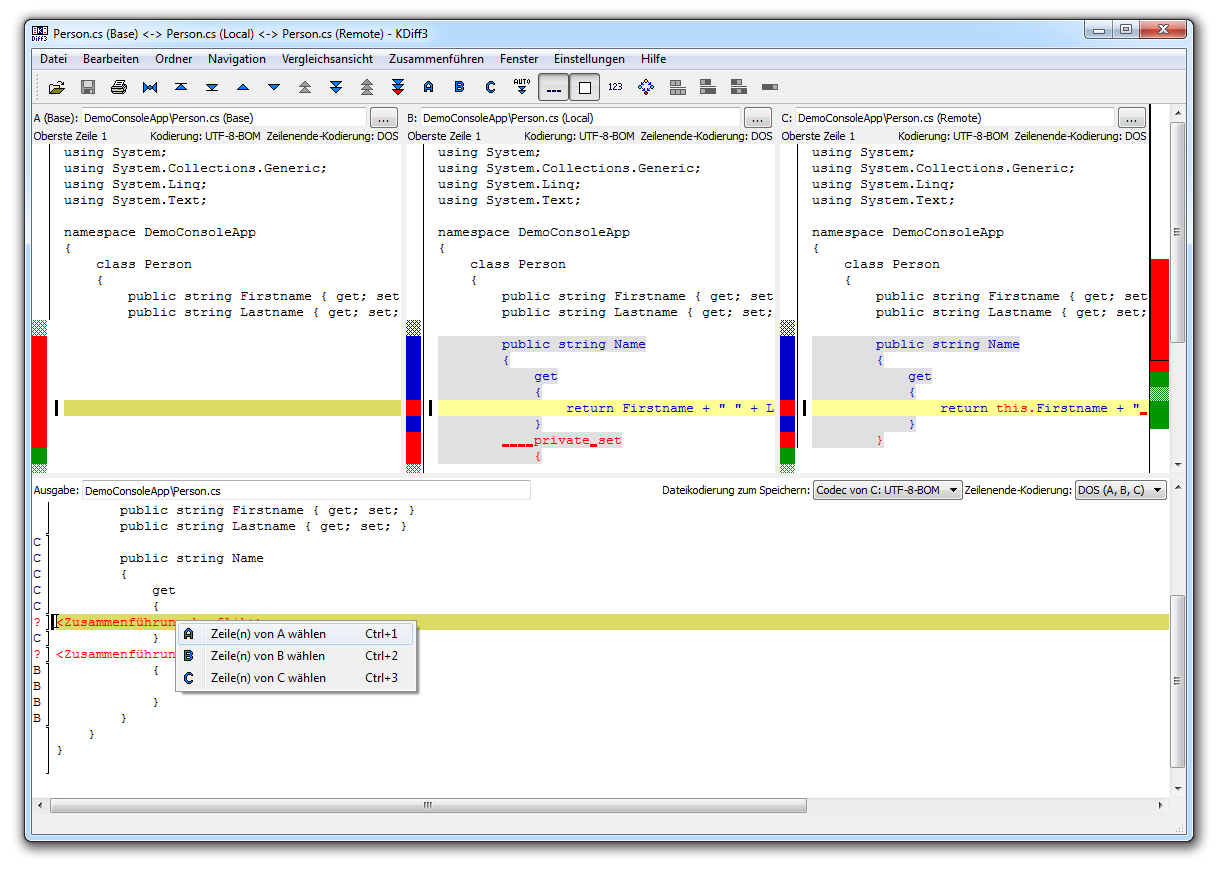The image size is (1220, 869).
Task: Select A everywhere via toolbar A icon
Action: pyautogui.click(x=429, y=87)
